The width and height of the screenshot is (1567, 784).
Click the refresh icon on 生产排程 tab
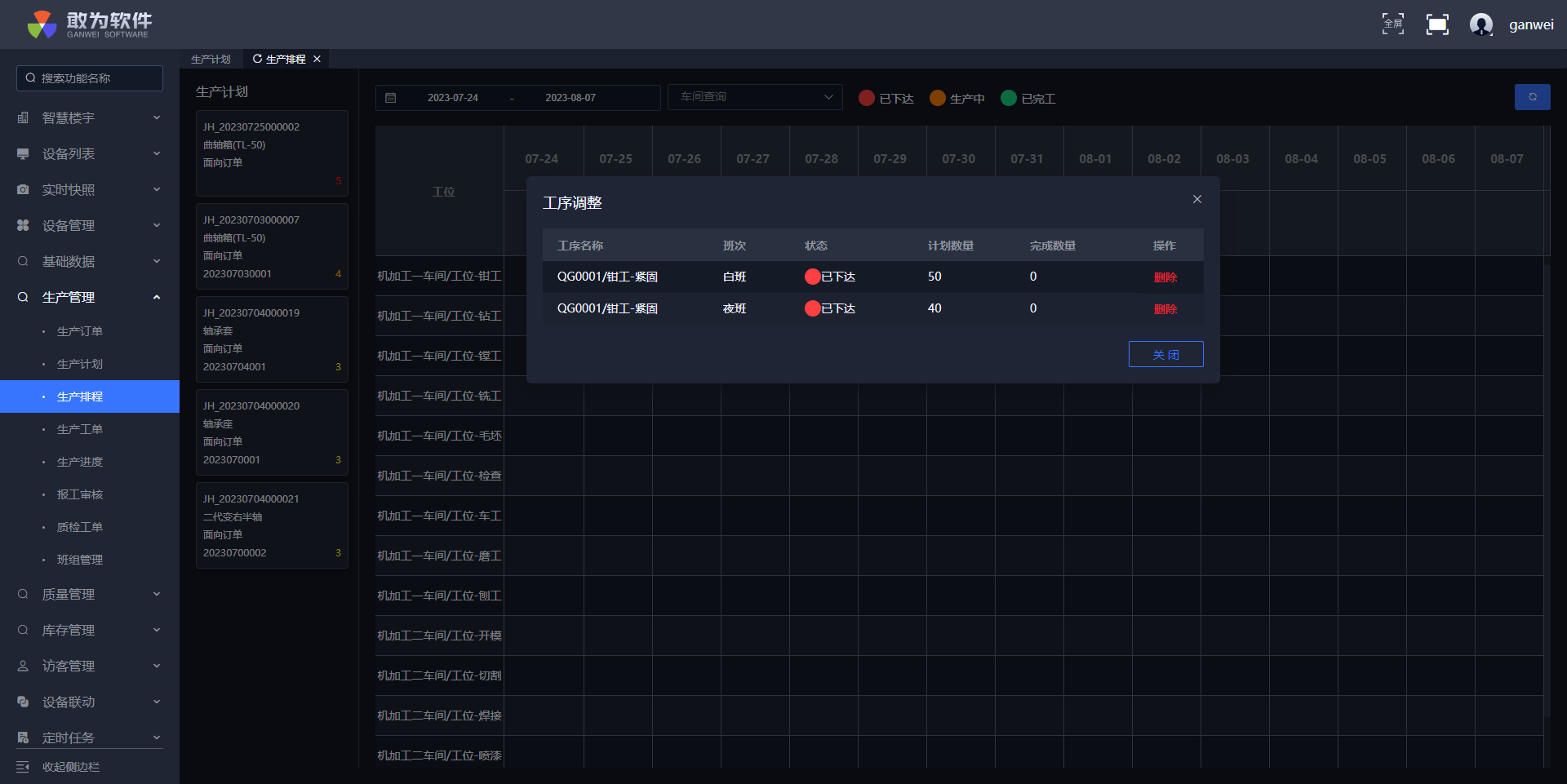pyautogui.click(x=257, y=59)
